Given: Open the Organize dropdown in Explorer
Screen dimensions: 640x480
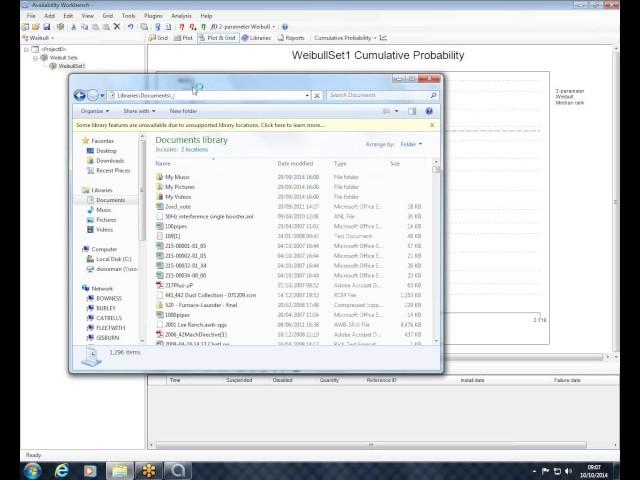Looking at the screenshot, I should click(95, 111).
